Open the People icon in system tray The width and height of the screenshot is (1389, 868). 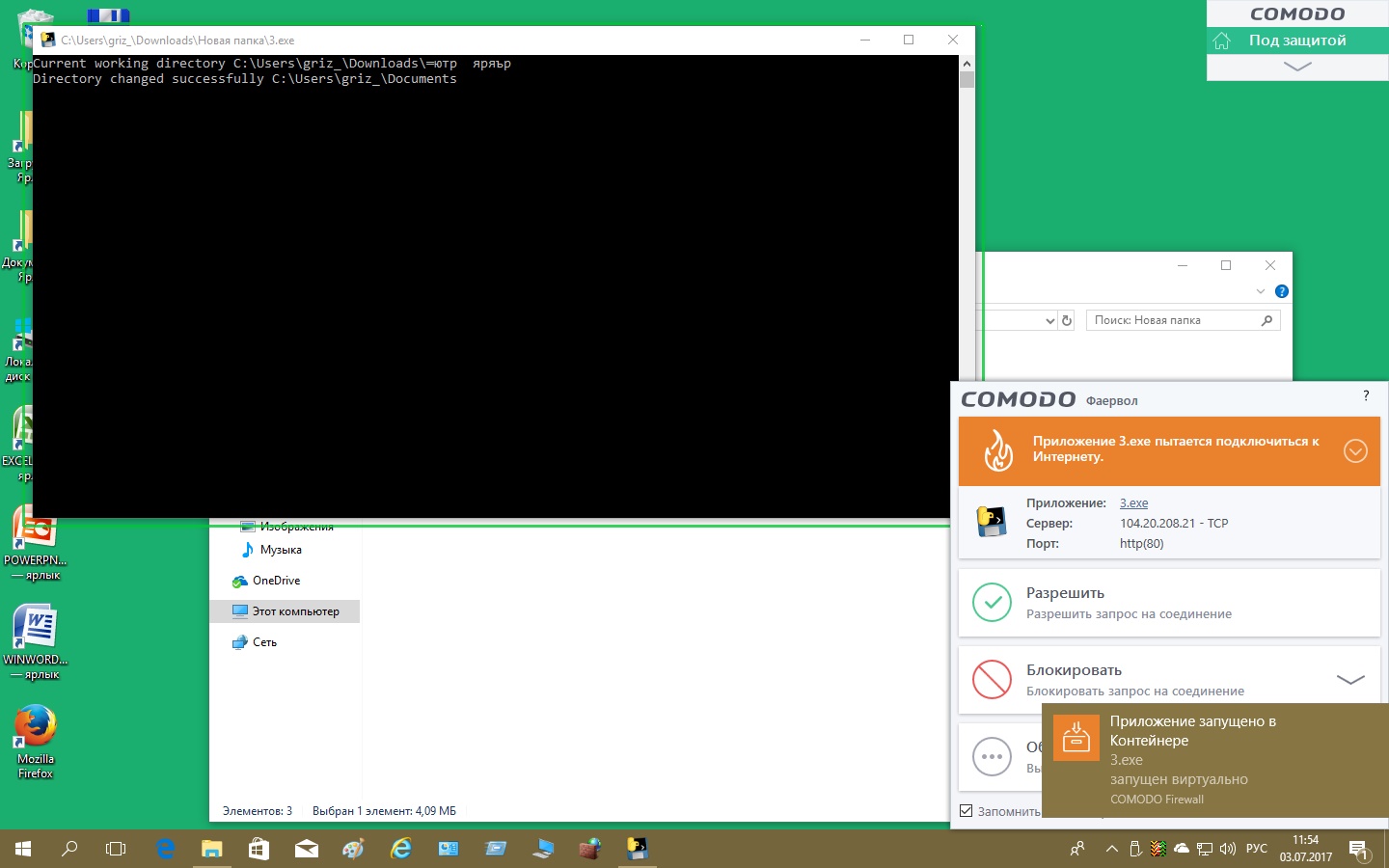coord(1077,849)
